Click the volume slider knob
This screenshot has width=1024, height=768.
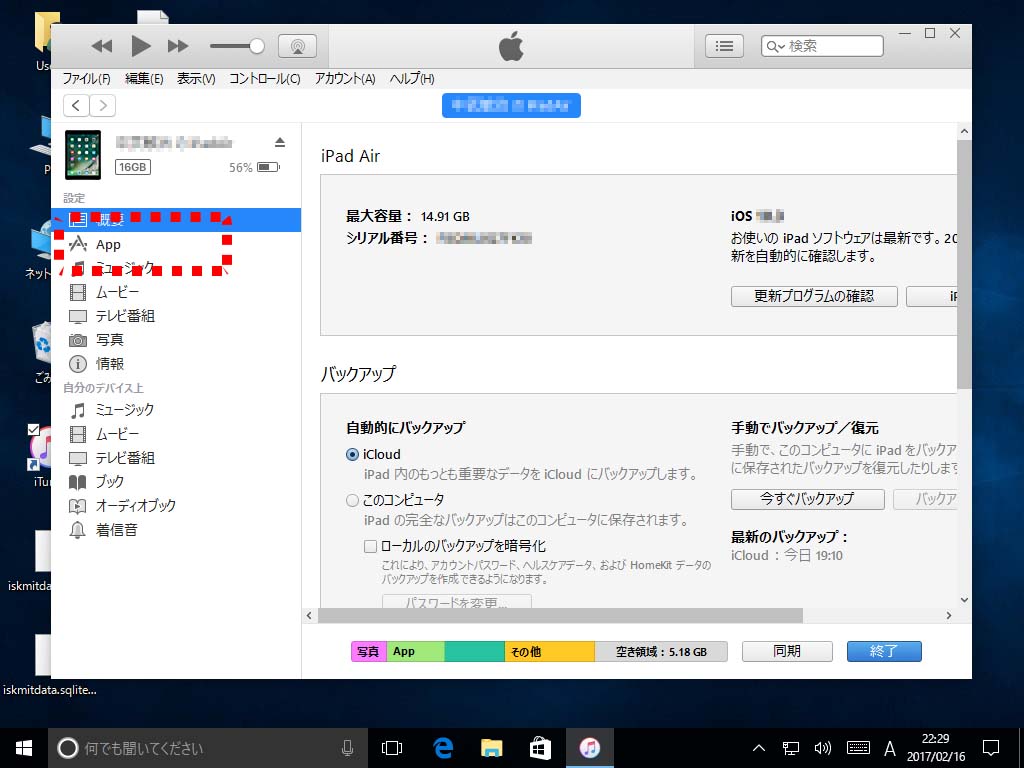257,46
